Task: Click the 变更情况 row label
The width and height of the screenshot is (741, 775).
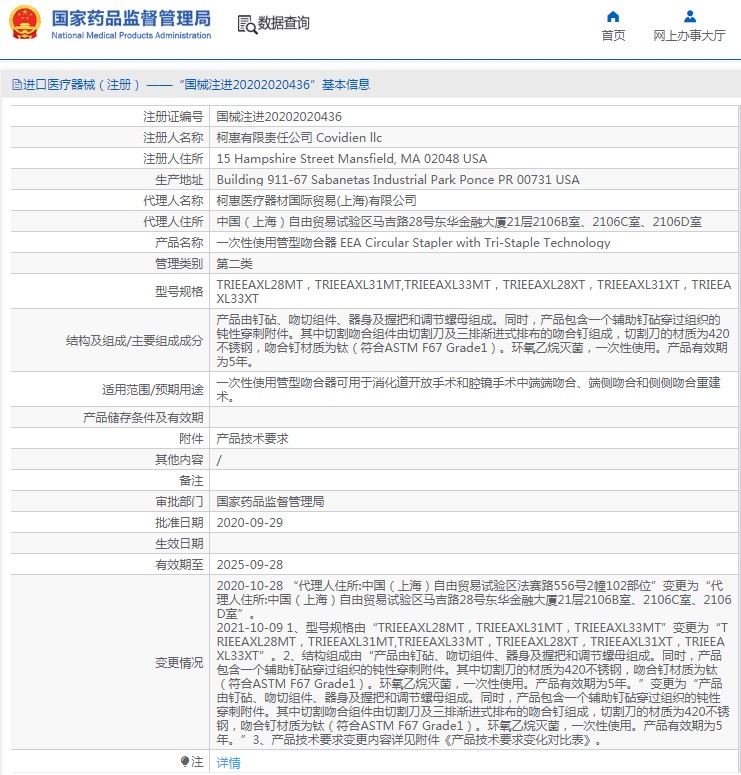Action: [179, 663]
